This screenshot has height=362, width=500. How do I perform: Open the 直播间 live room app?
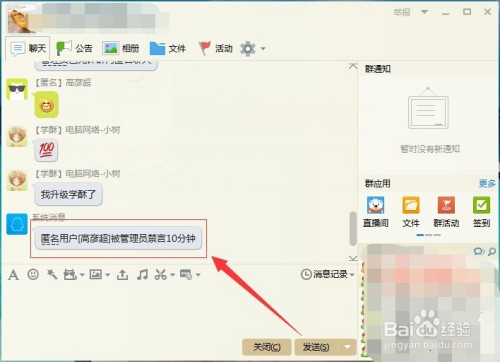coord(376,212)
